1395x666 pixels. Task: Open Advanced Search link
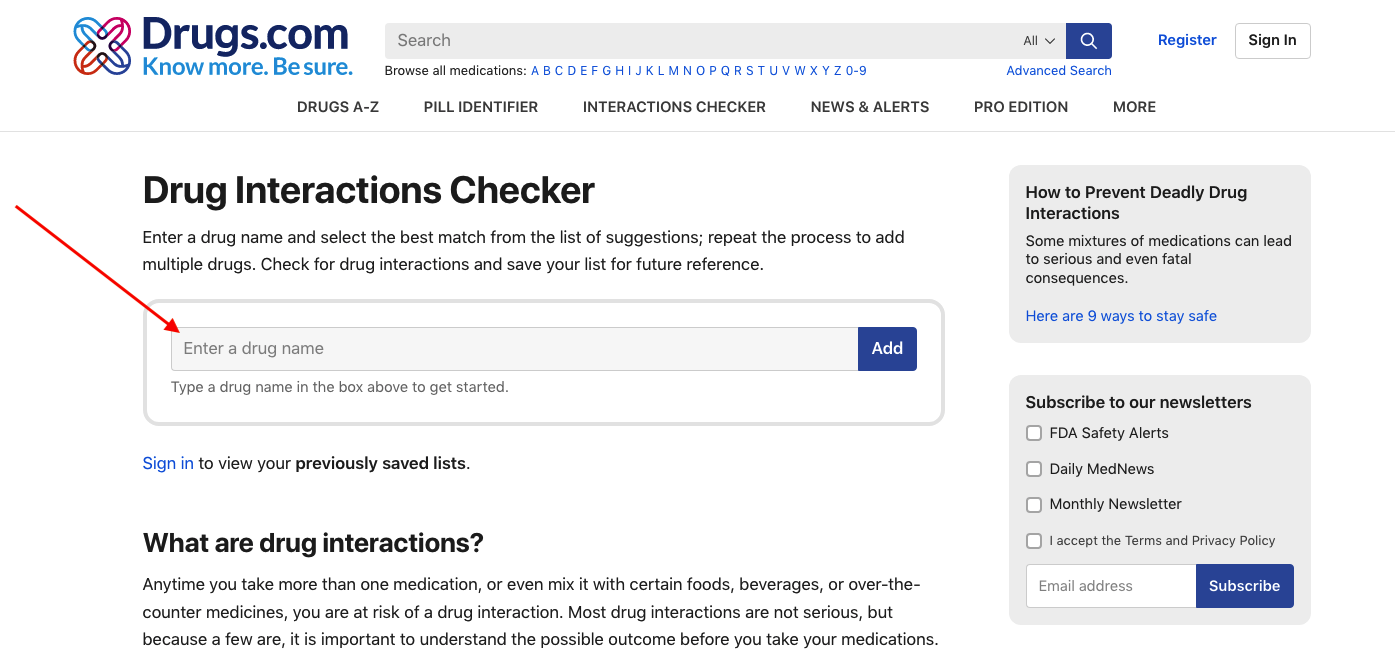1059,71
